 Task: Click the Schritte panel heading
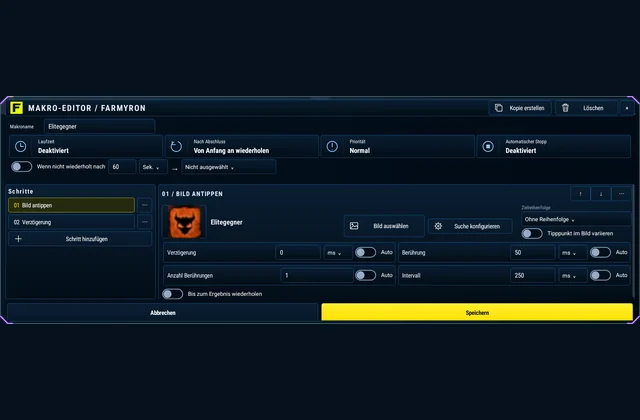tap(21, 191)
